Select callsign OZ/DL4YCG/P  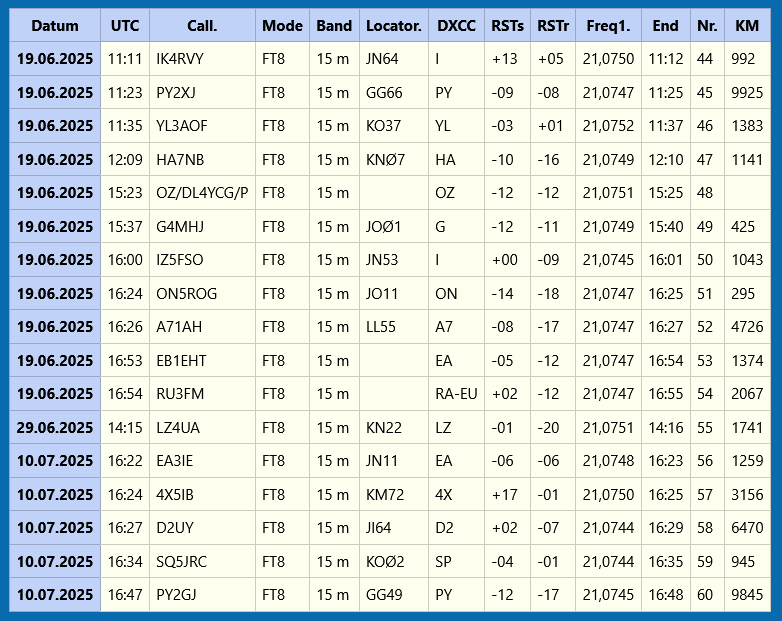click(x=202, y=193)
